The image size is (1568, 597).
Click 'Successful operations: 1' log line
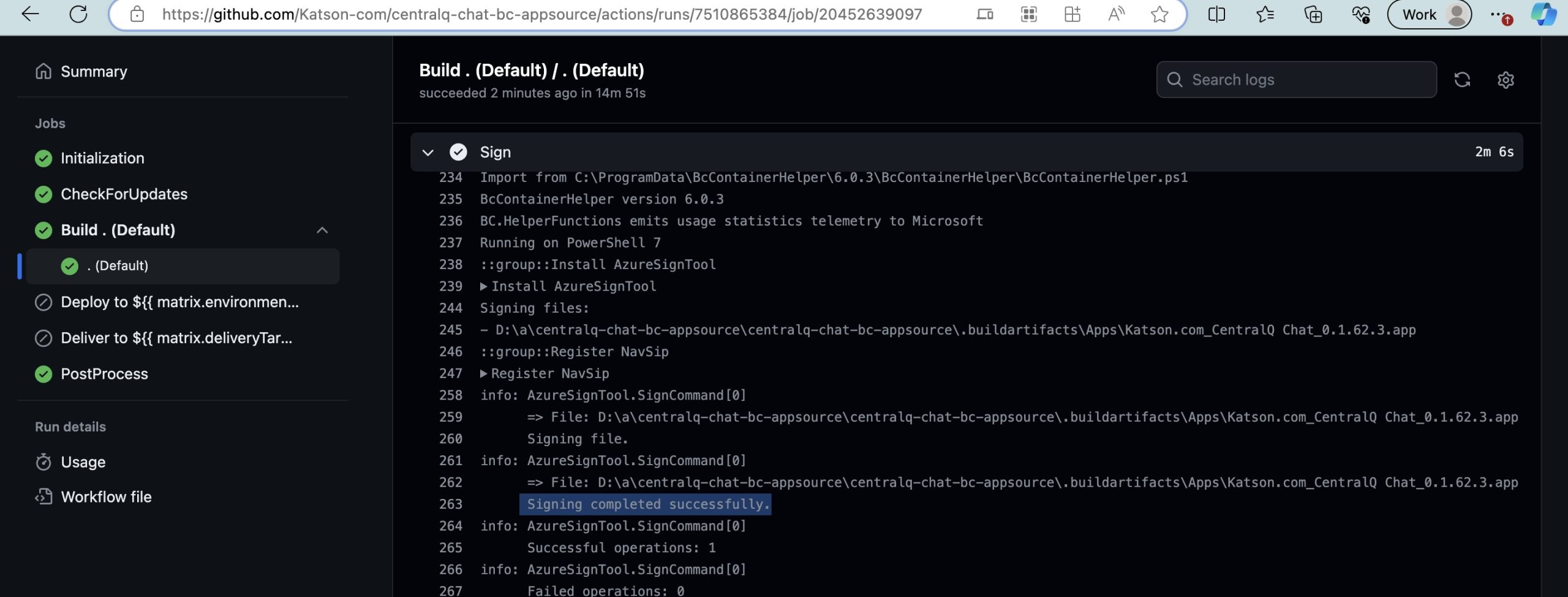click(x=621, y=548)
